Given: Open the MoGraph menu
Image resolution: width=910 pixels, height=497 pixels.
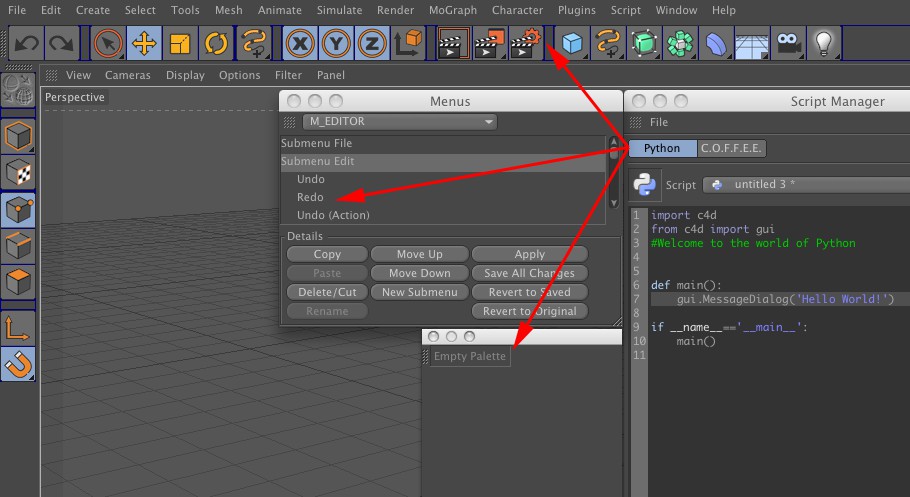Looking at the screenshot, I should coord(451,10).
